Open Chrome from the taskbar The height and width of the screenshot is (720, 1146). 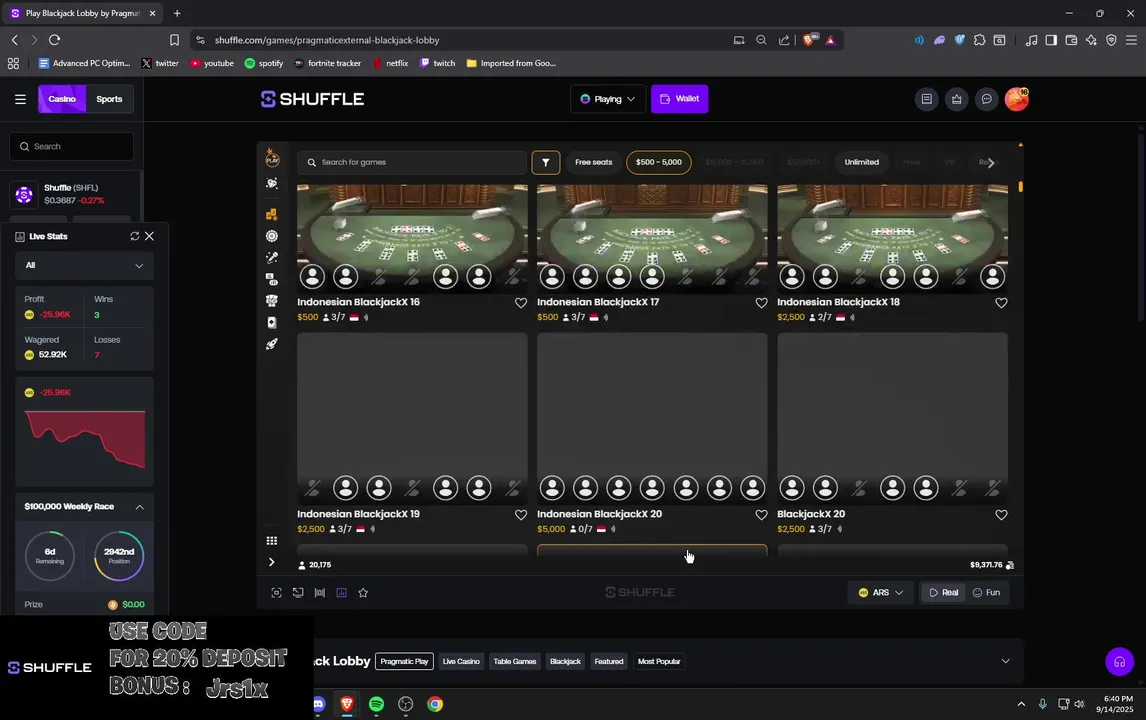pyautogui.click(x=435, y=704)
